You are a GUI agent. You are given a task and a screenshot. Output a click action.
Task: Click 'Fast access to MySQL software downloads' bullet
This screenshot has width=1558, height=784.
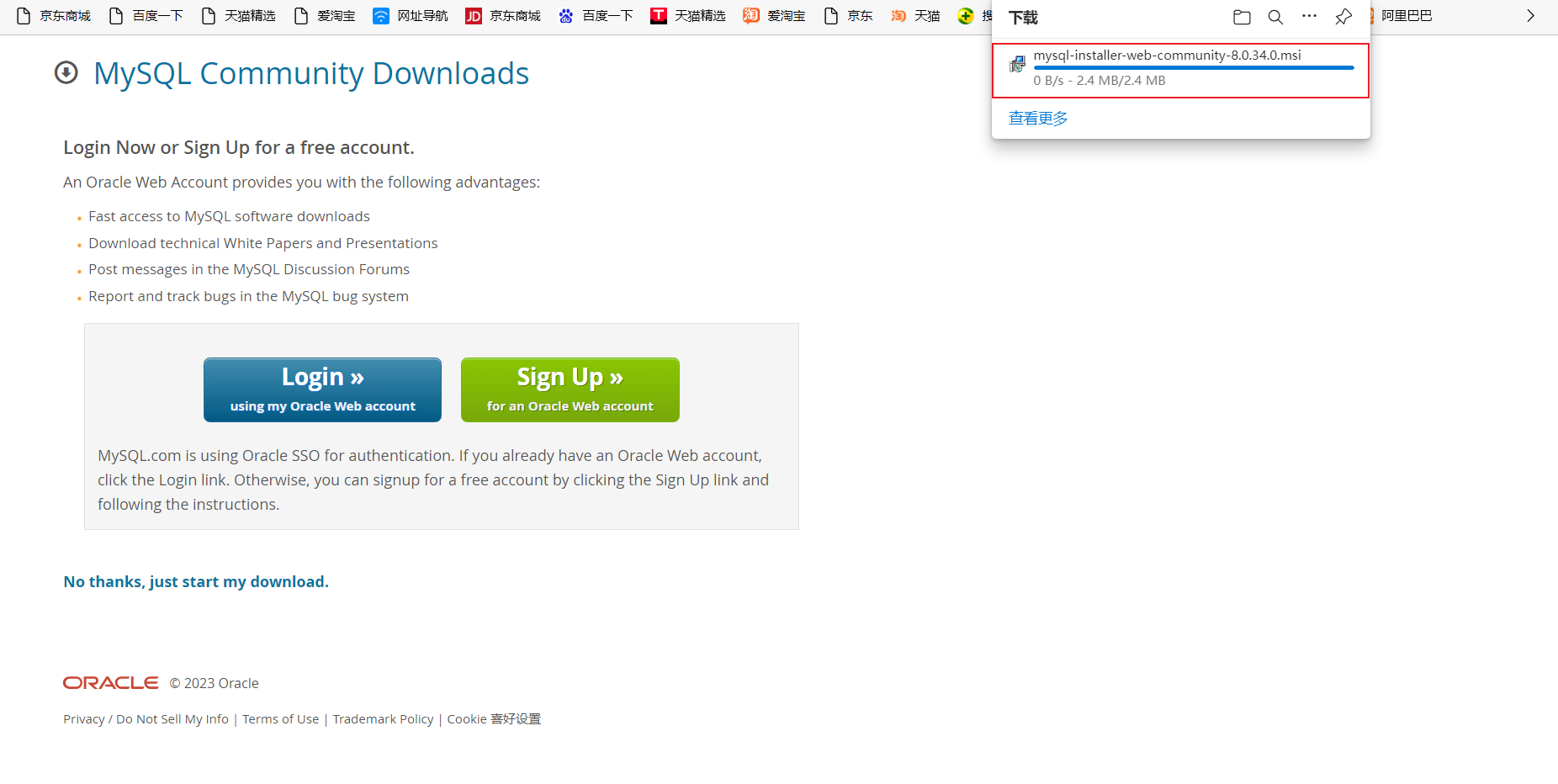229,216
